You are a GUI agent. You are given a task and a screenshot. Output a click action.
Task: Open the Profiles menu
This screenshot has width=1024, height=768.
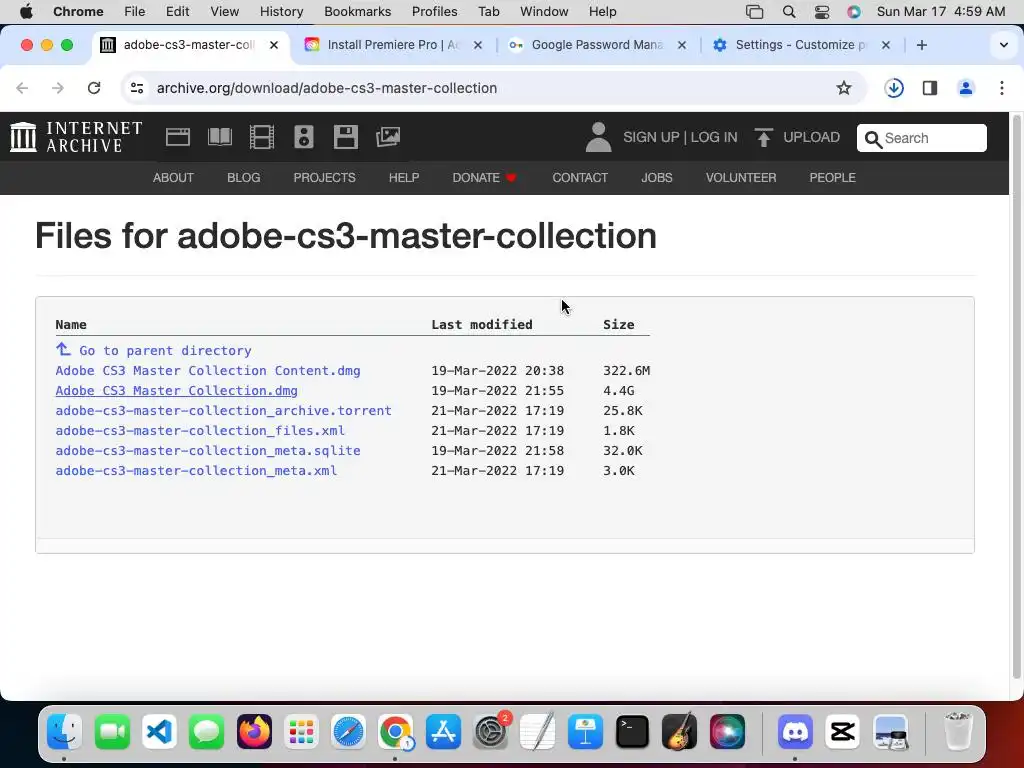(x=434, y=12)
